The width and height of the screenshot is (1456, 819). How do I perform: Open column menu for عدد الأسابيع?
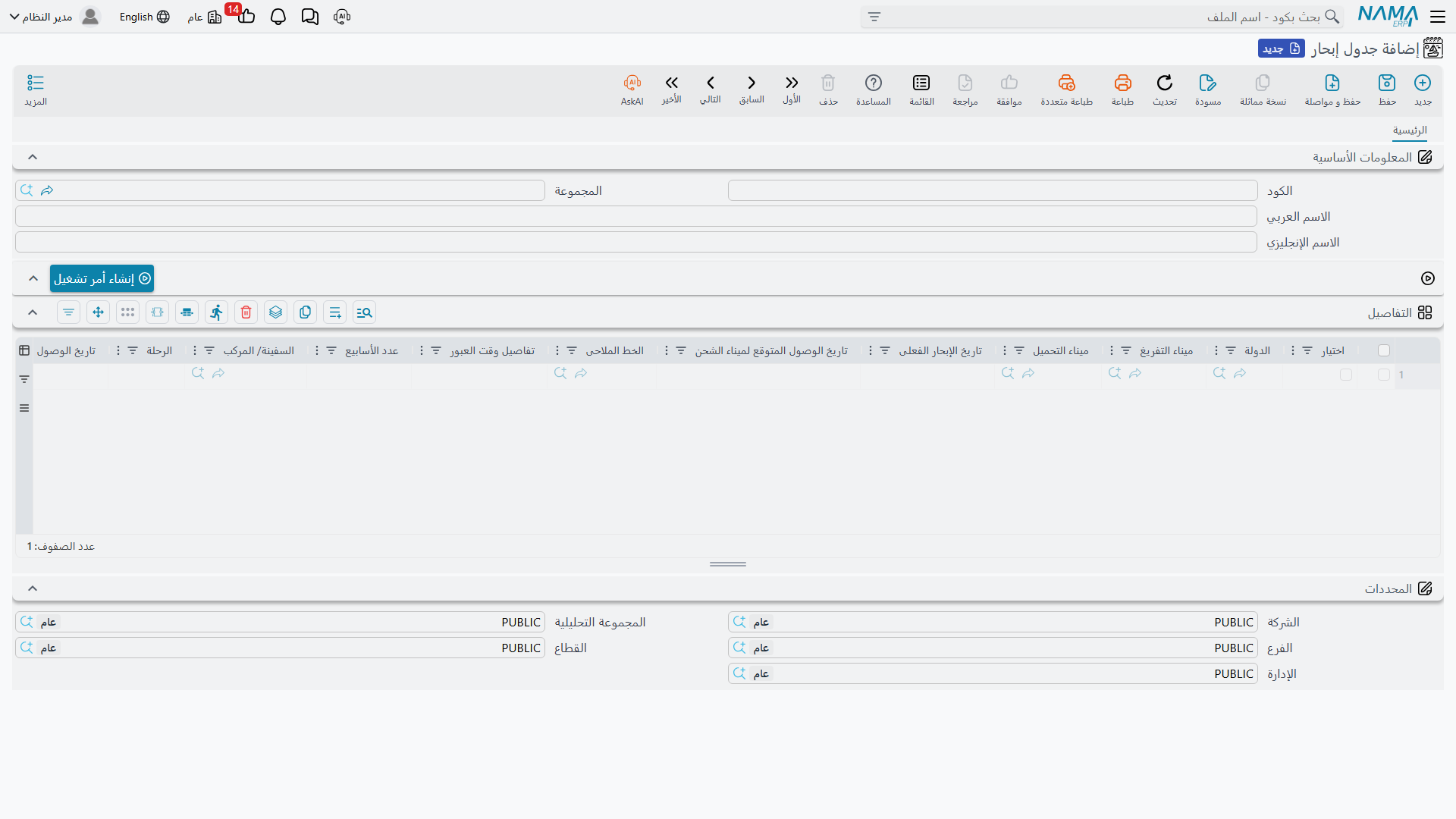[x=317, y=350]
